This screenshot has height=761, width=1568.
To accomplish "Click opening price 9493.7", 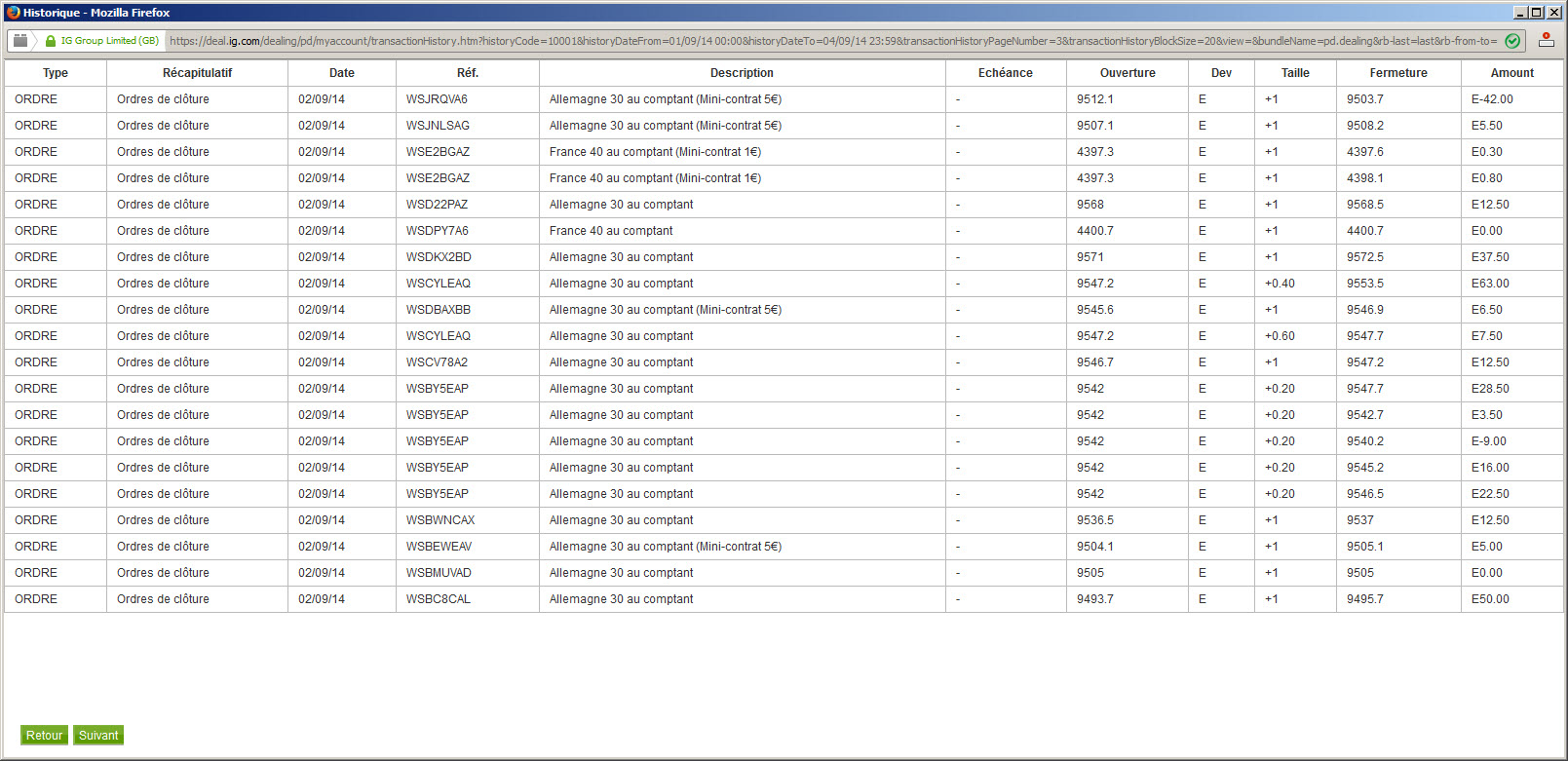I will [1095, 599].
